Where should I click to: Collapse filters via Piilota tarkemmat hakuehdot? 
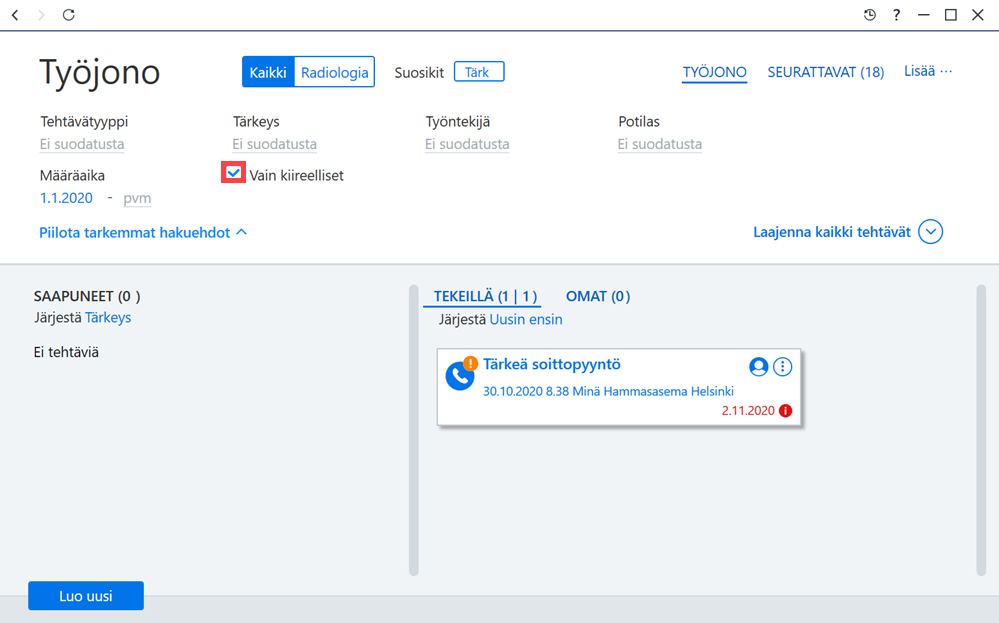pyautogui.click(x=143, y=233)
